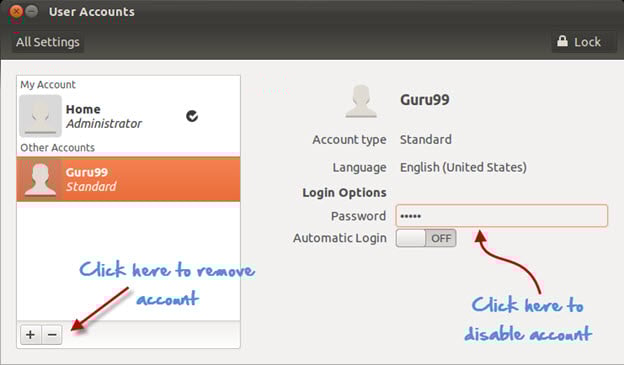Click the Password field to change it

[501, 216]
